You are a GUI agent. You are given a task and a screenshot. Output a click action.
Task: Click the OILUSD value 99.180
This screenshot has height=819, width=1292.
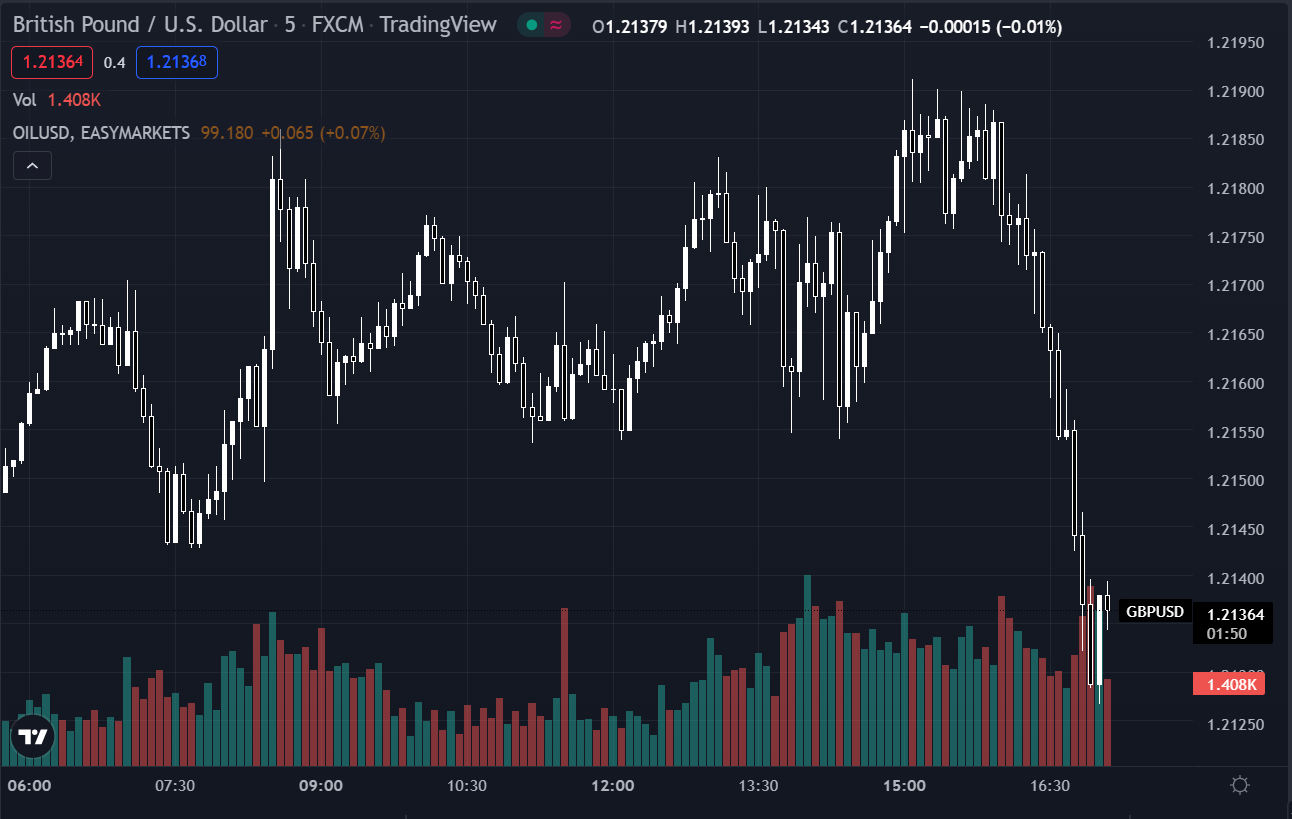227,132
